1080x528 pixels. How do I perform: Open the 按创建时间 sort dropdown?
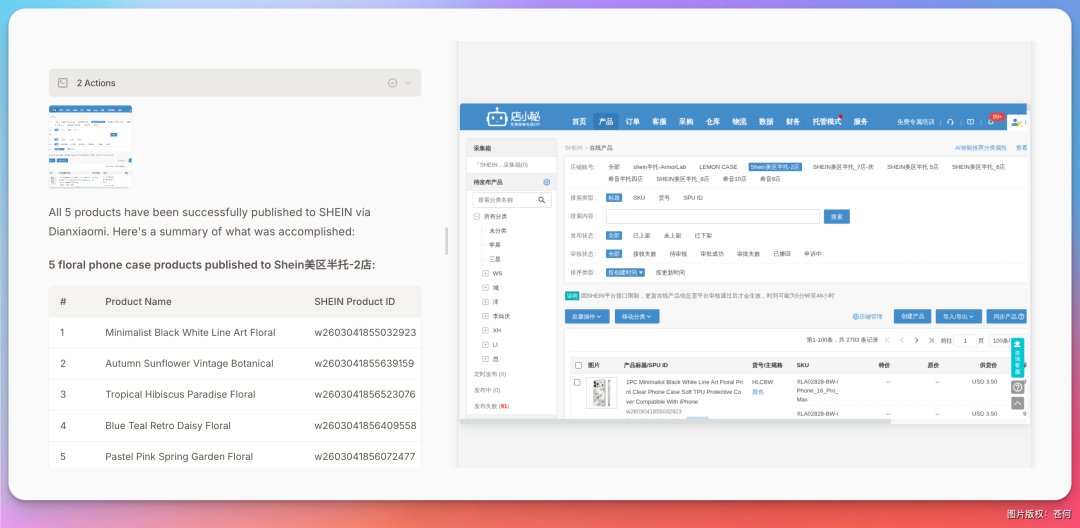click(x=625, y=272)
